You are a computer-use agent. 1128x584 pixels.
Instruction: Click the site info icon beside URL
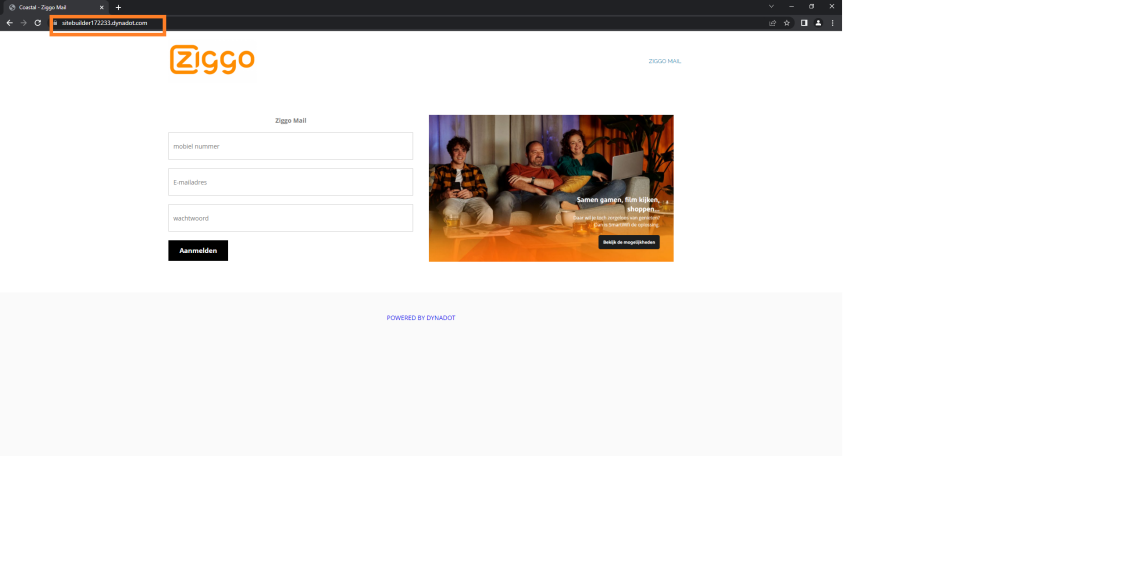[55, 23]
